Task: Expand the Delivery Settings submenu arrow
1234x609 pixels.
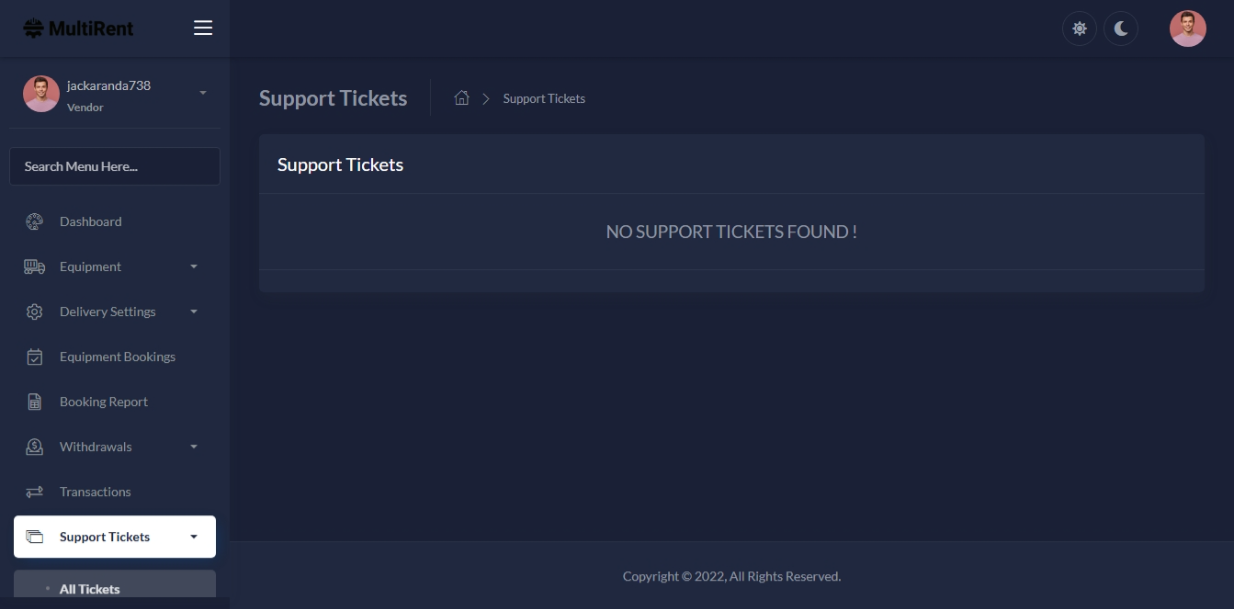Action: point(194,312)
